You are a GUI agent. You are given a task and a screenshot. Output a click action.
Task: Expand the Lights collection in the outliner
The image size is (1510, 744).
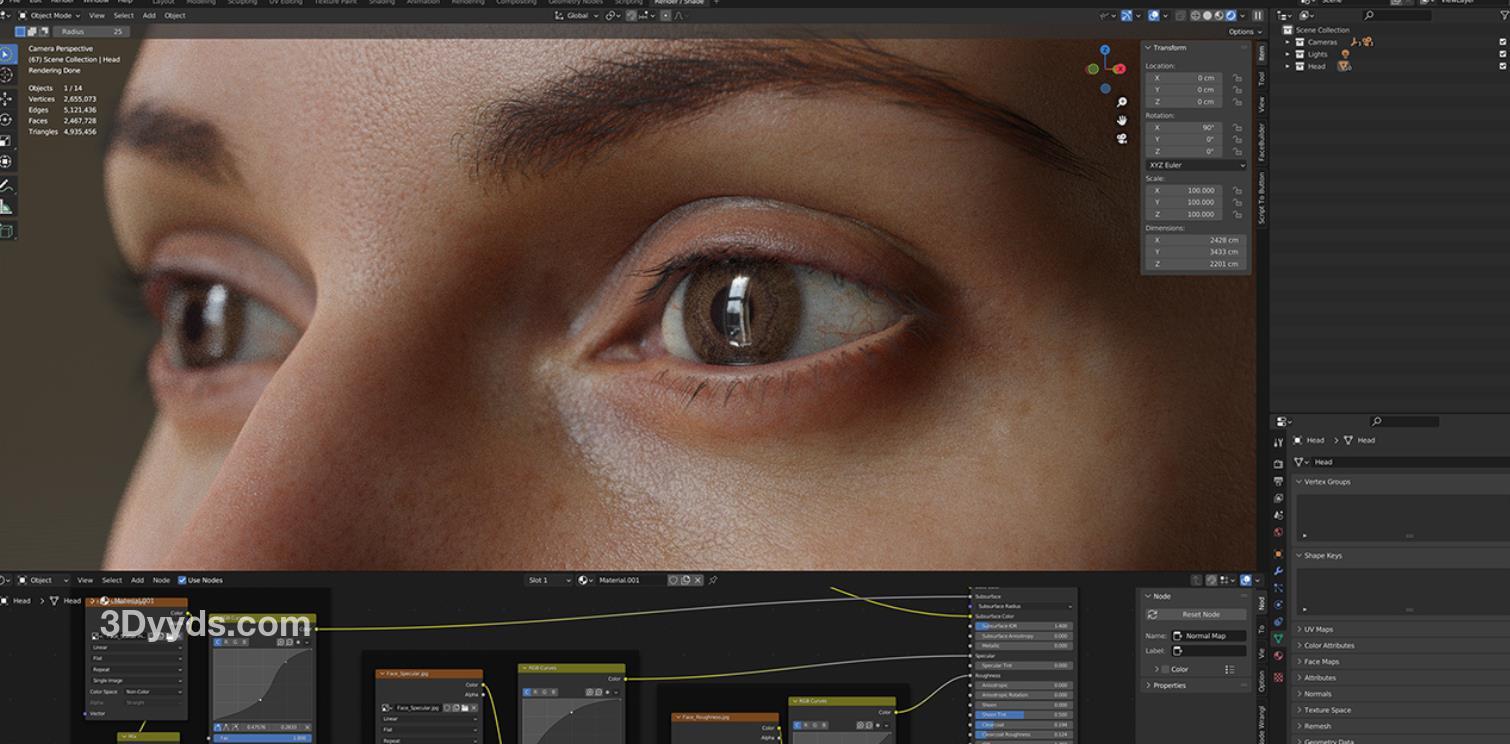tap(1288, 54)
